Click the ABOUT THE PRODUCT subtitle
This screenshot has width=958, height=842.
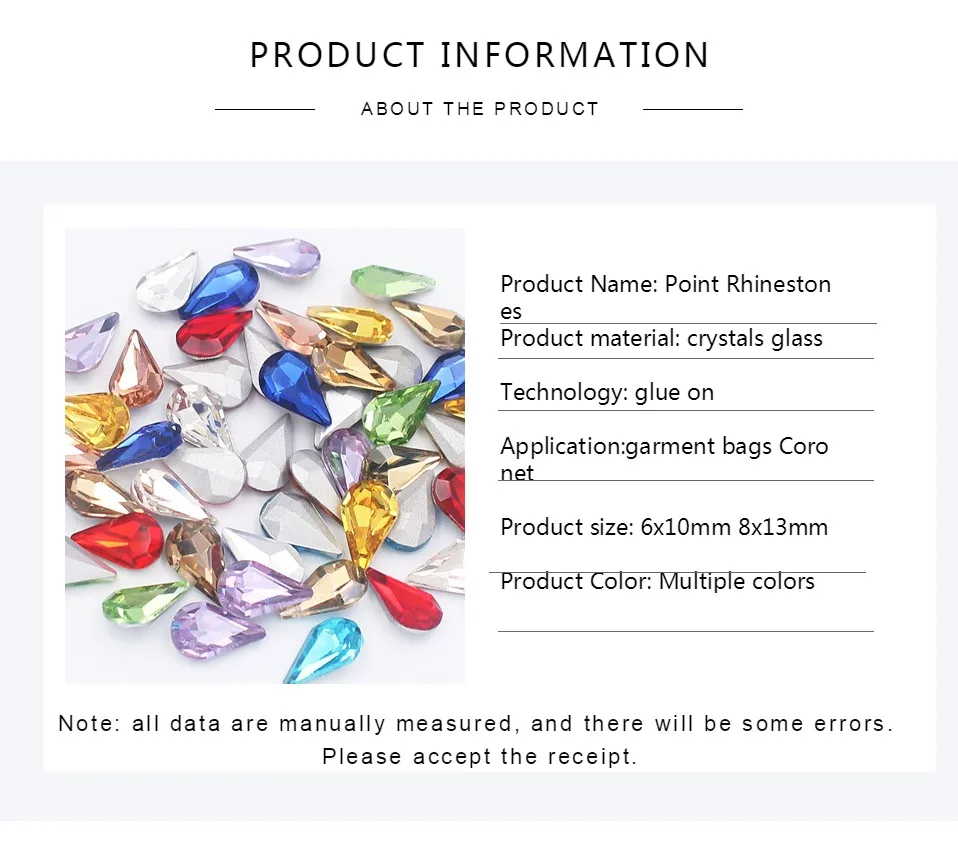coord(480,109)
